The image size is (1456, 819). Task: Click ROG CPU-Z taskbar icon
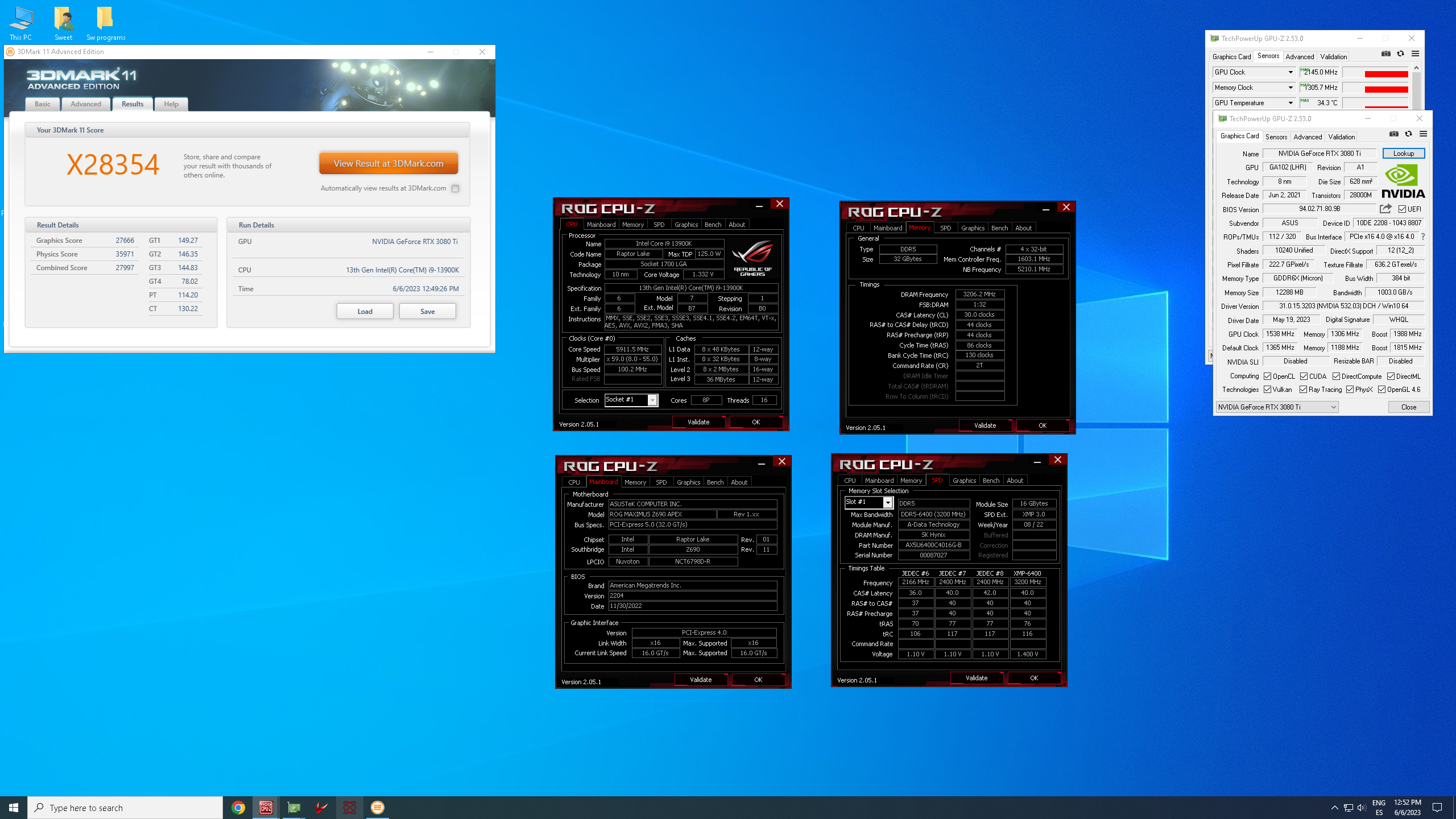point(266,808)
